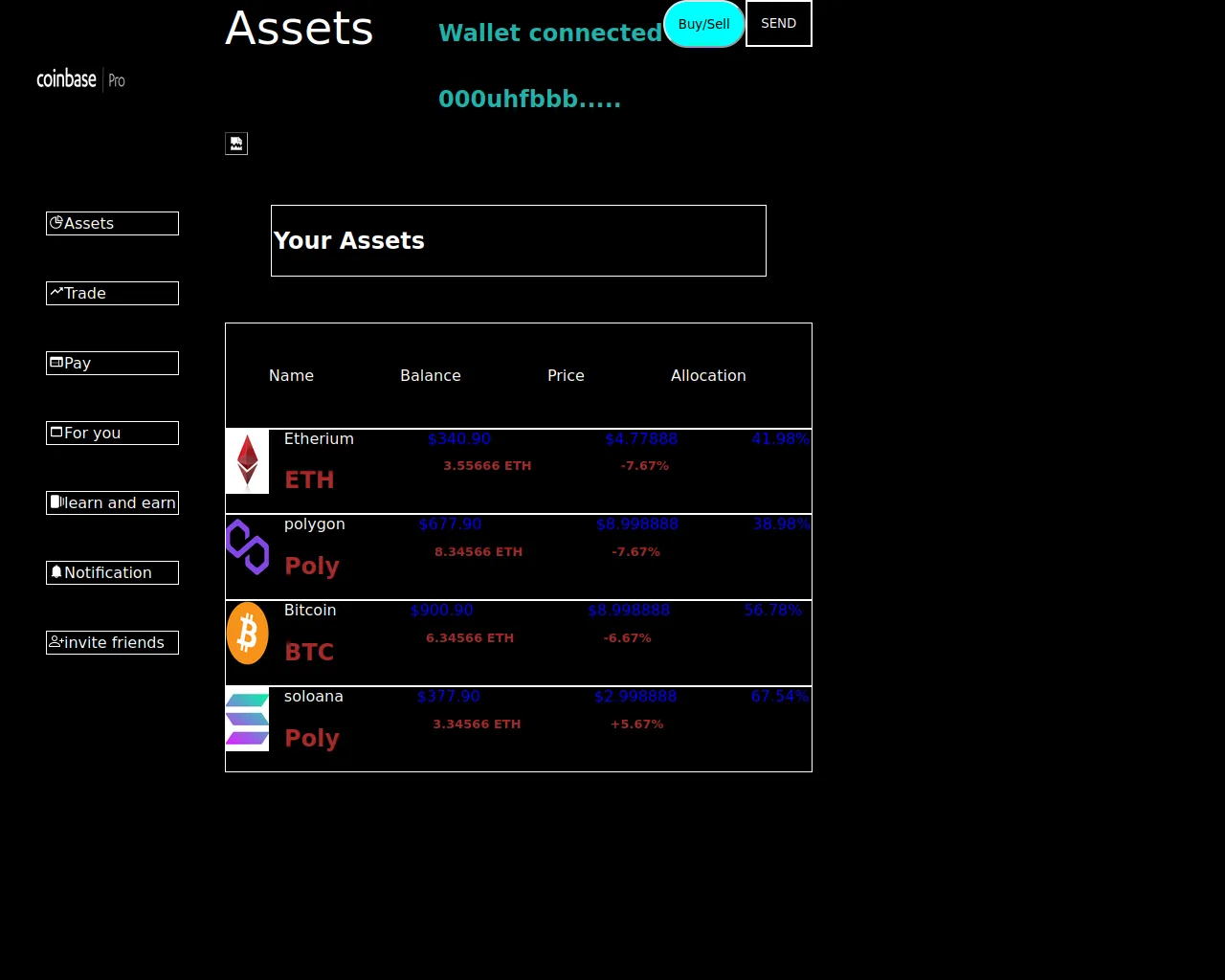The width and height of the screenshot is (1225, 980).
Task: Select For you in the sidebar
Action: [112, 433]
